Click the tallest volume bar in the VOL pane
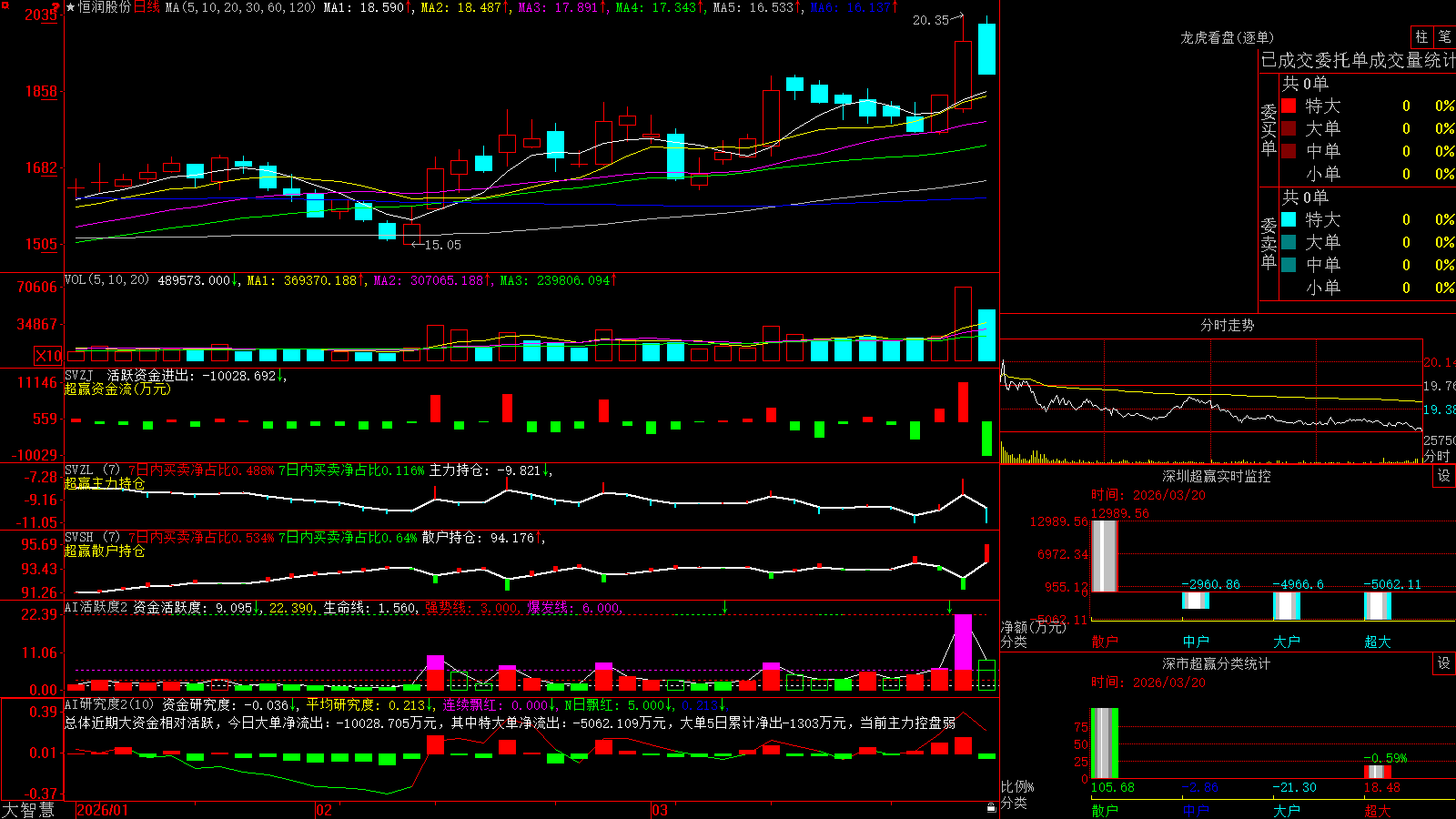 click(x=963, y=325)
